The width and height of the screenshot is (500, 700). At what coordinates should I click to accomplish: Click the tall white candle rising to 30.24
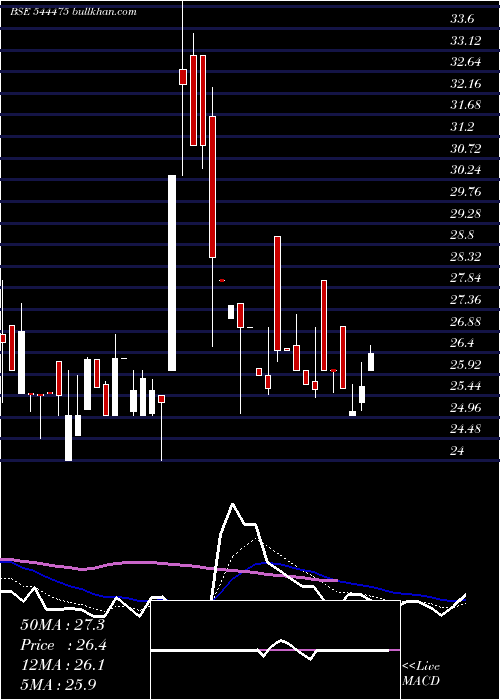point(172,273)
